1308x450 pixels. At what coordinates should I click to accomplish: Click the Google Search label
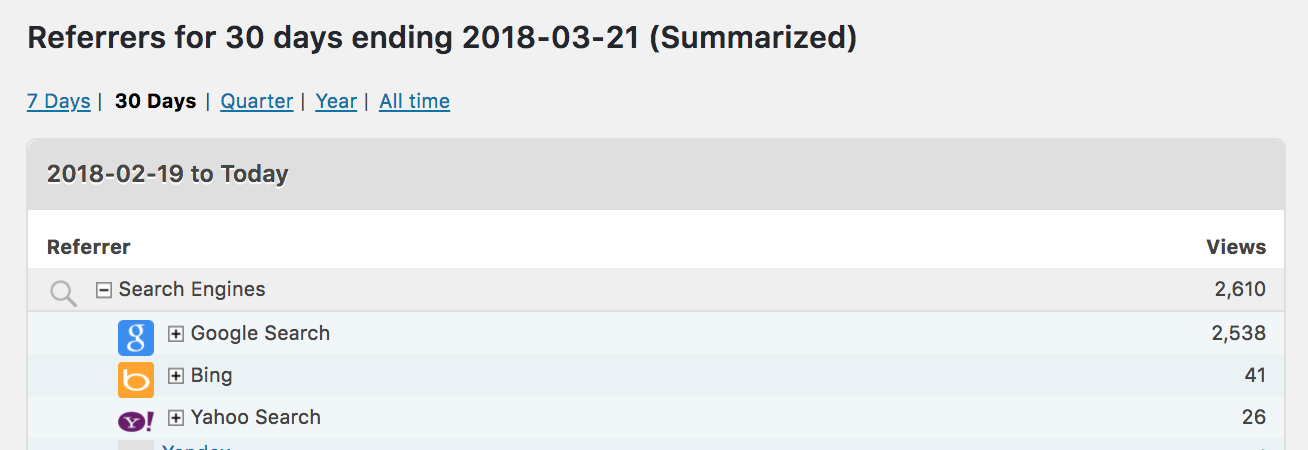260,334
